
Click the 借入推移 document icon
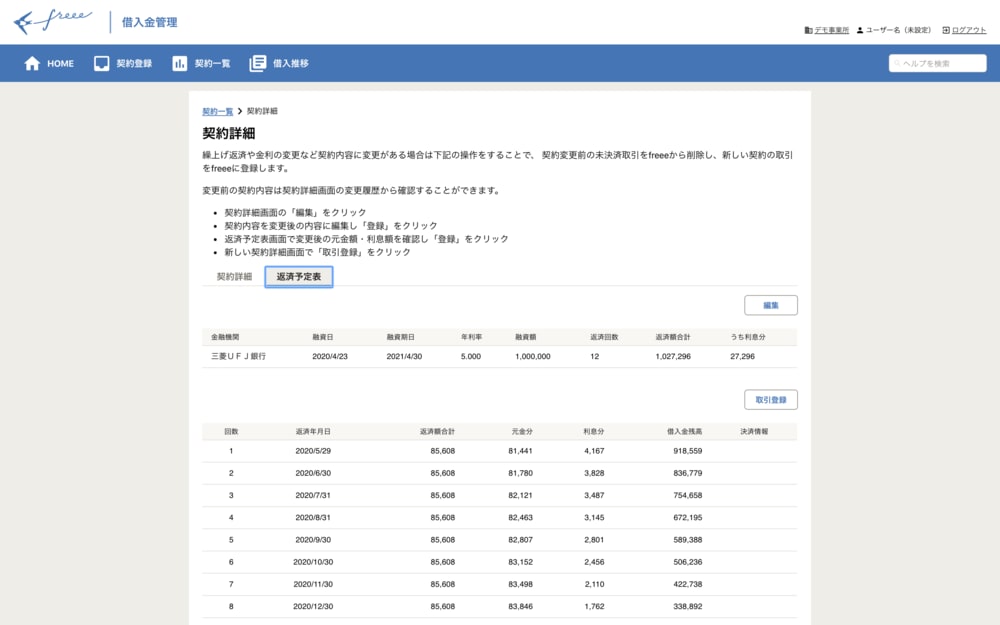[x=259, y=62]
